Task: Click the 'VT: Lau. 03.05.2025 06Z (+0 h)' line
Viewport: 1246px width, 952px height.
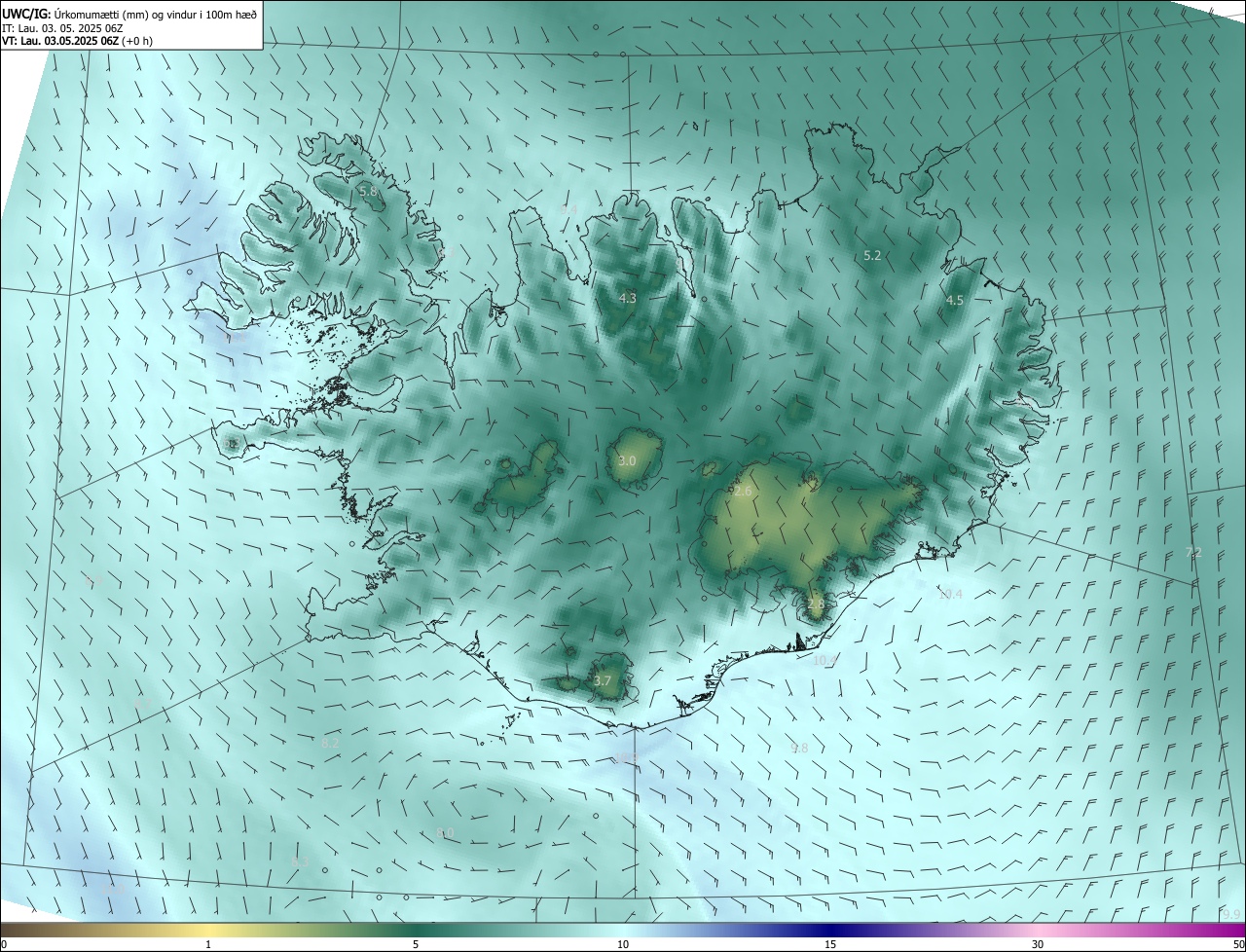Action: (x=77, y=41)
